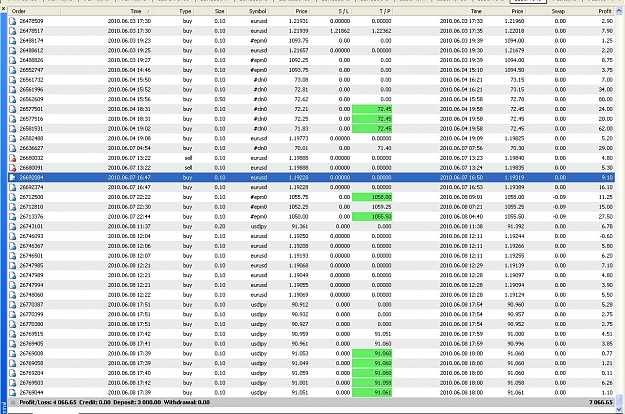Image resolution: width=625 pixels, height=414 pixels.
Task: Click the total balance 7 066.65
Action: point(601,402)
